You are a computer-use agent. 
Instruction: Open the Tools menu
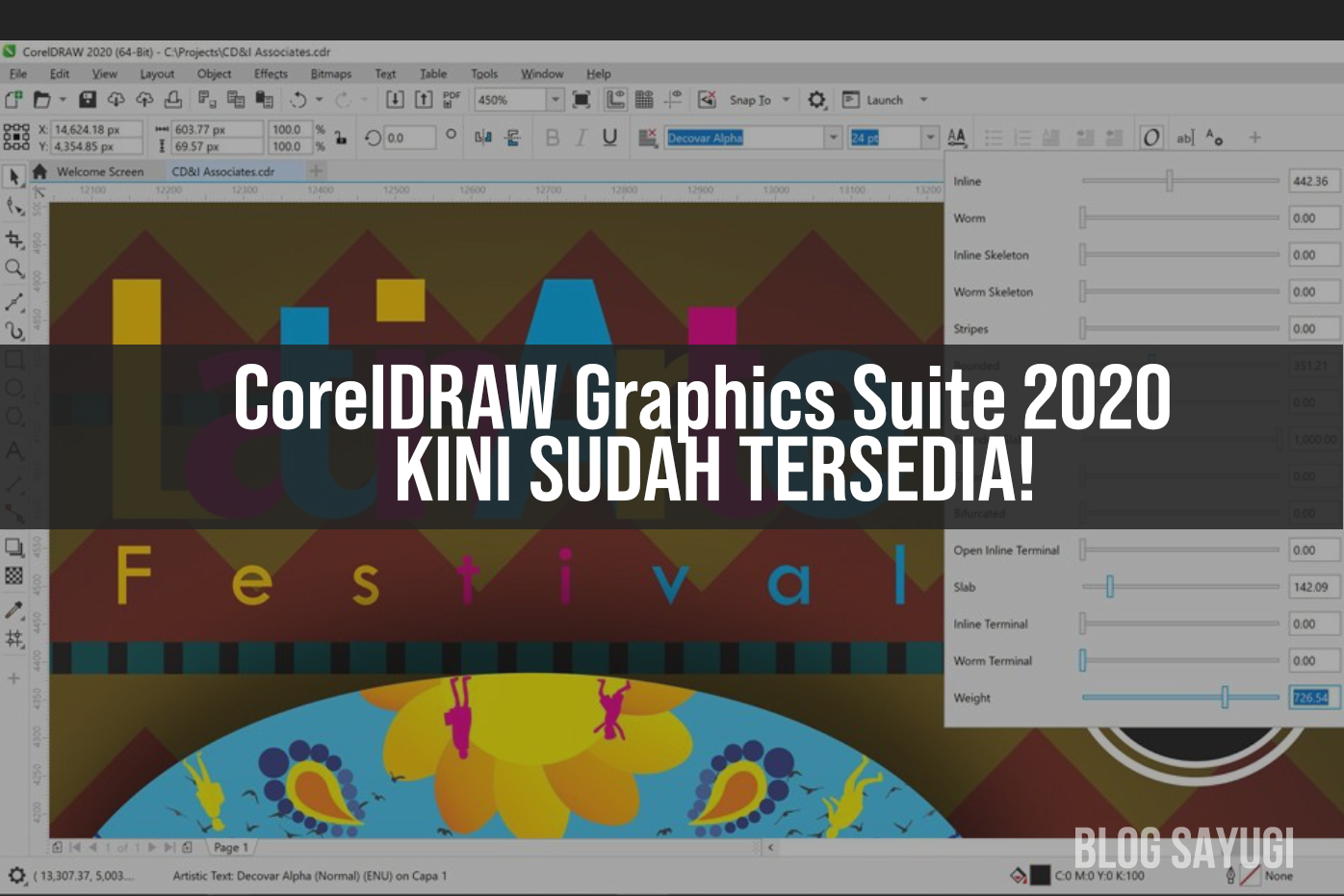(484, 74)
